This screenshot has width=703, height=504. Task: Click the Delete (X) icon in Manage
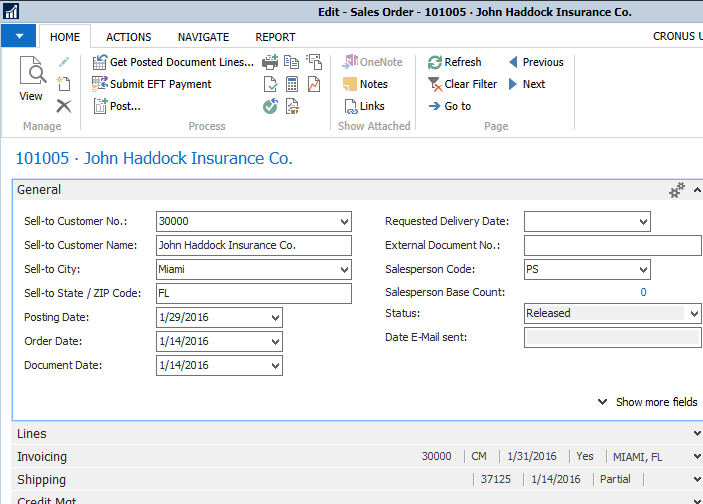pos(64,106)
